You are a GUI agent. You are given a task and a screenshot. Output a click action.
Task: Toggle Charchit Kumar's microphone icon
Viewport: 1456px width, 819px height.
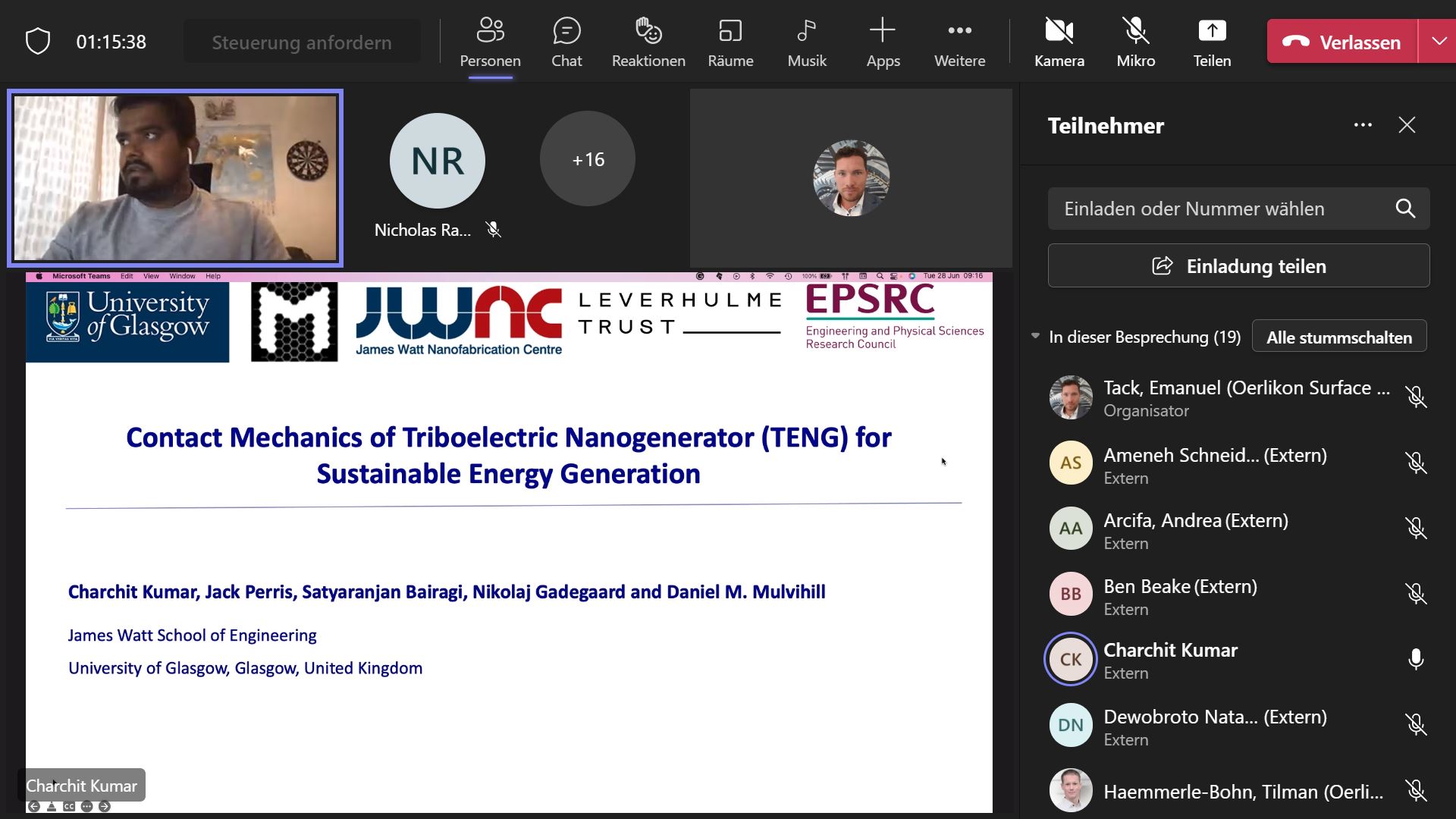click(x=1415, y=659)
